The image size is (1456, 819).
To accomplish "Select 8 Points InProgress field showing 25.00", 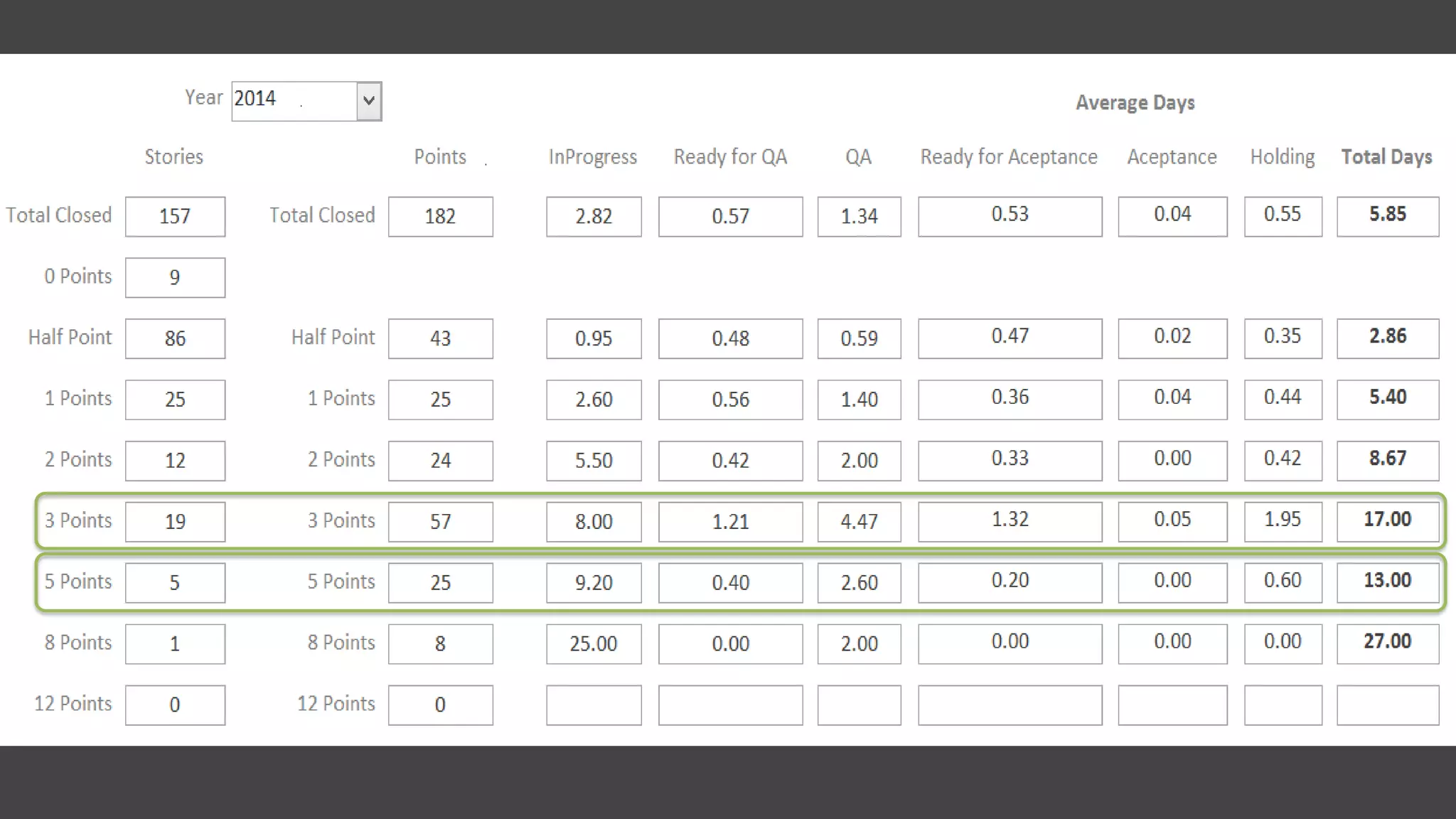I will (593, 643).
